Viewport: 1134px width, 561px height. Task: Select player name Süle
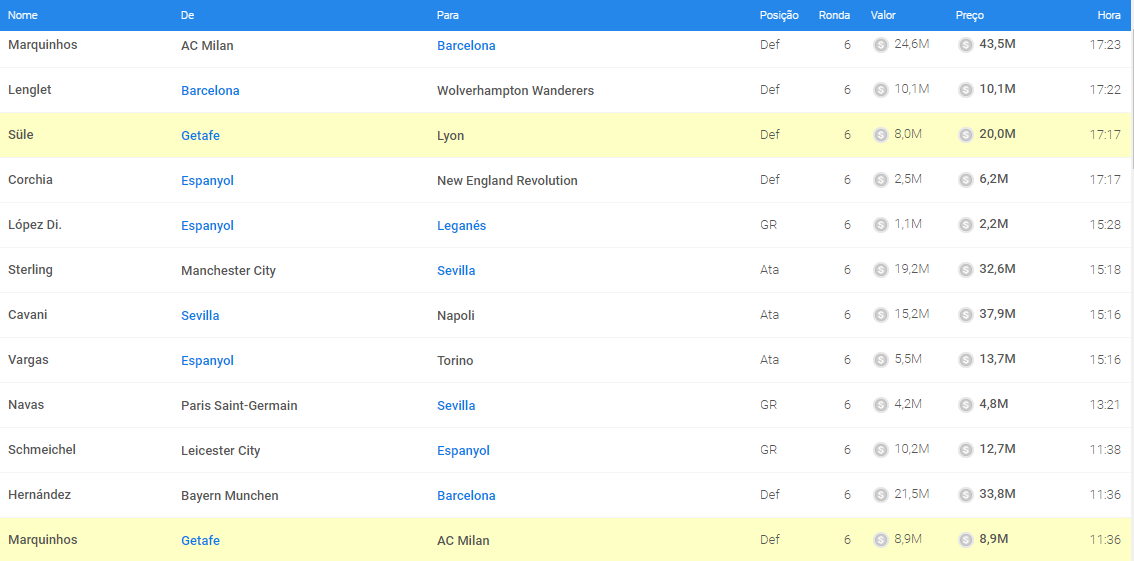pyautogui.click(x=20, y=134)
